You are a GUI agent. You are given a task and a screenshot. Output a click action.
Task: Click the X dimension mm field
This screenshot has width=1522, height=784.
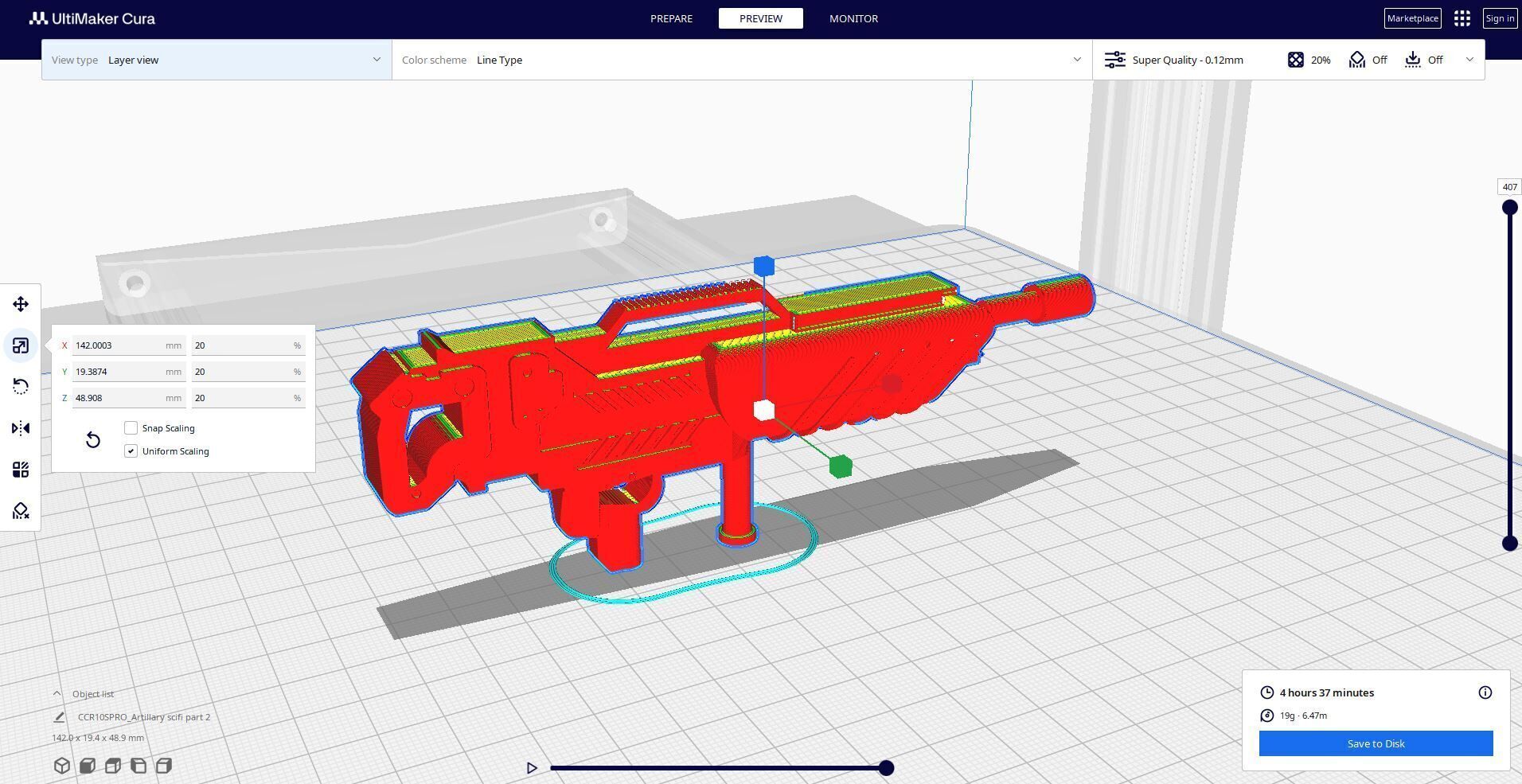pyautogui.click(x=129, y=345)
